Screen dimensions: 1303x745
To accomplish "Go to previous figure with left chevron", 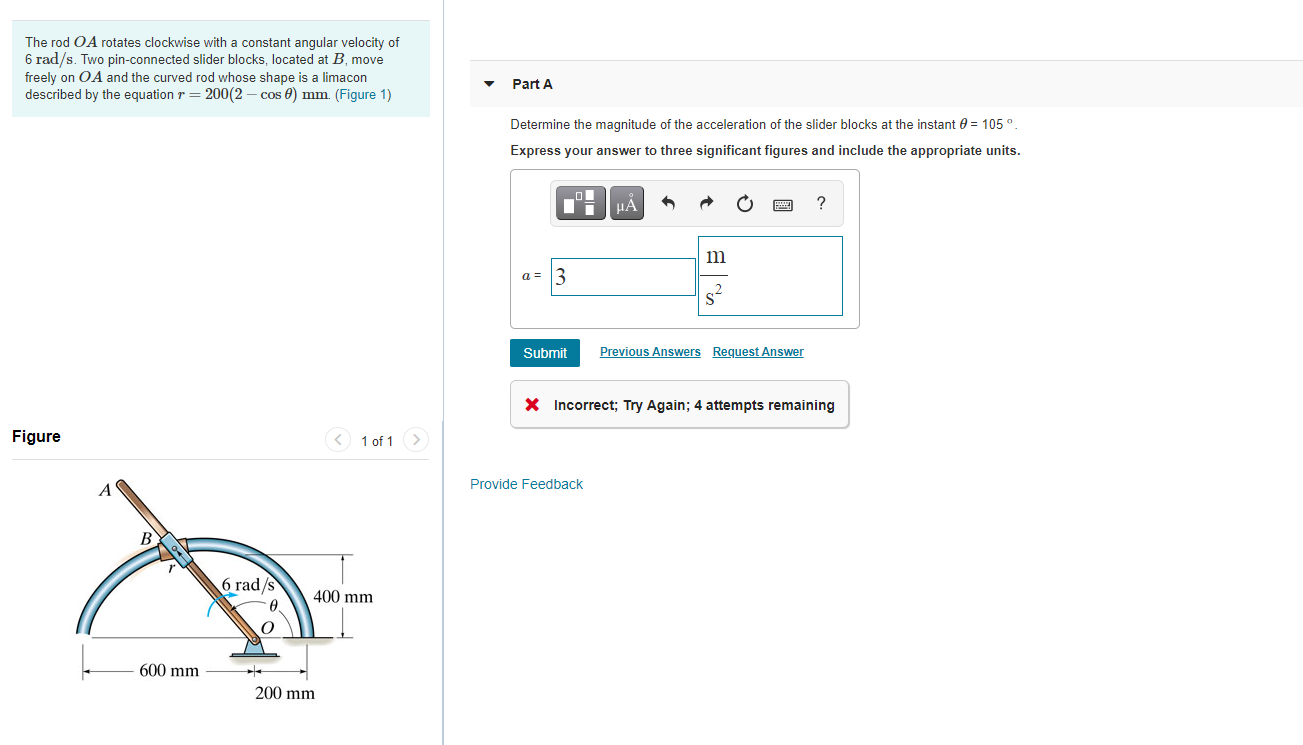I will pos(337,439).
